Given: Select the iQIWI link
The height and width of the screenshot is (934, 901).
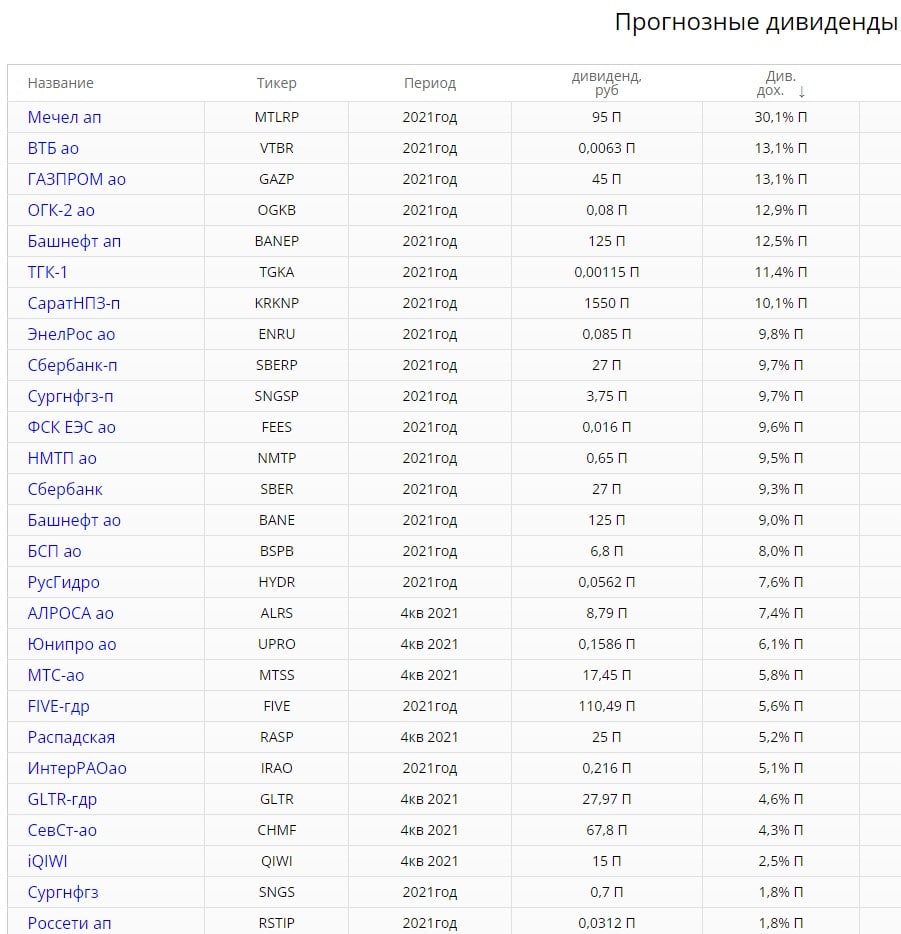Looking at the screenshot, I should coord(48,861).
